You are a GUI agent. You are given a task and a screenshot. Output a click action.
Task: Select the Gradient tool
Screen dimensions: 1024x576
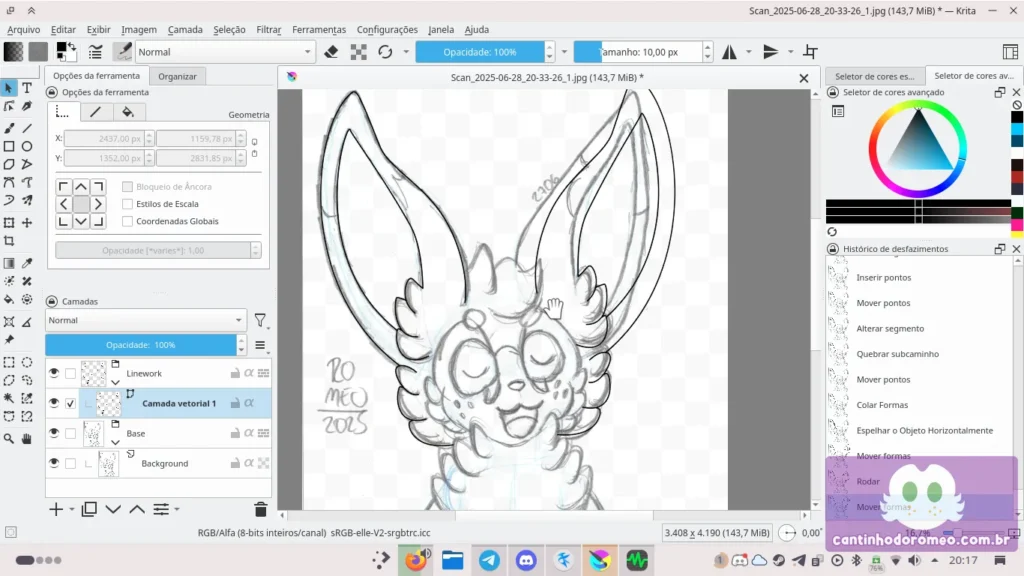click(9, 263)
